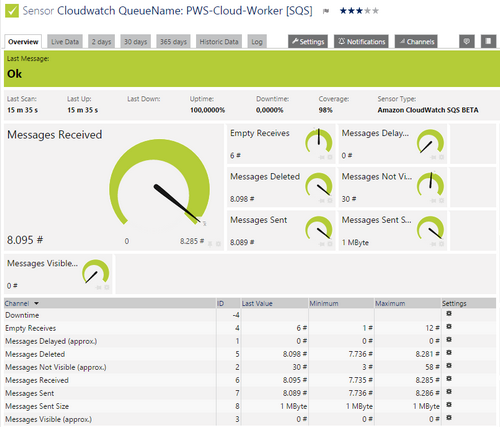Click the Messages Deleted last value 8.098 #
500x427 pixels.
click(295, 354)
